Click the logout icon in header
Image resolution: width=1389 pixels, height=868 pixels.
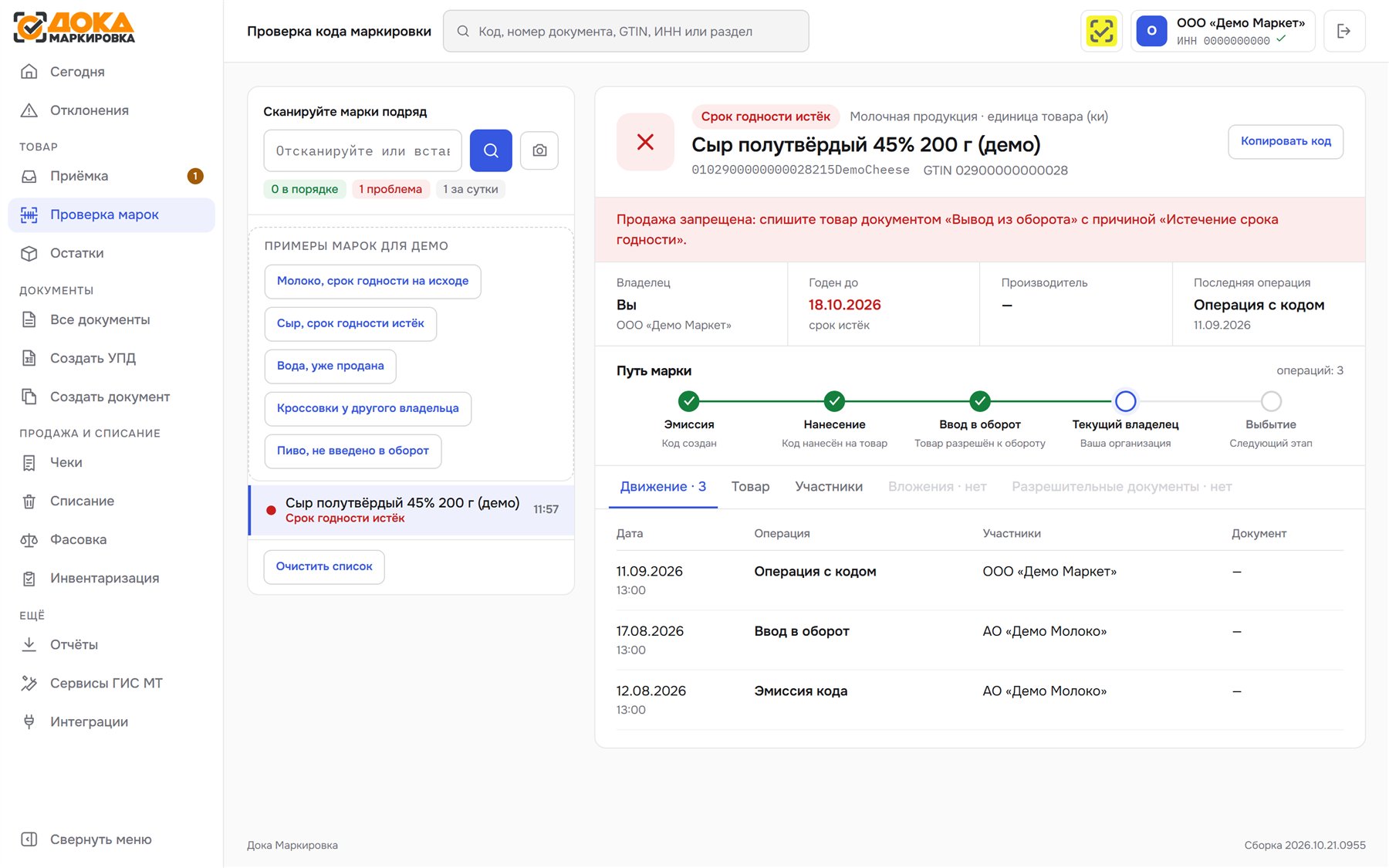1344,31
